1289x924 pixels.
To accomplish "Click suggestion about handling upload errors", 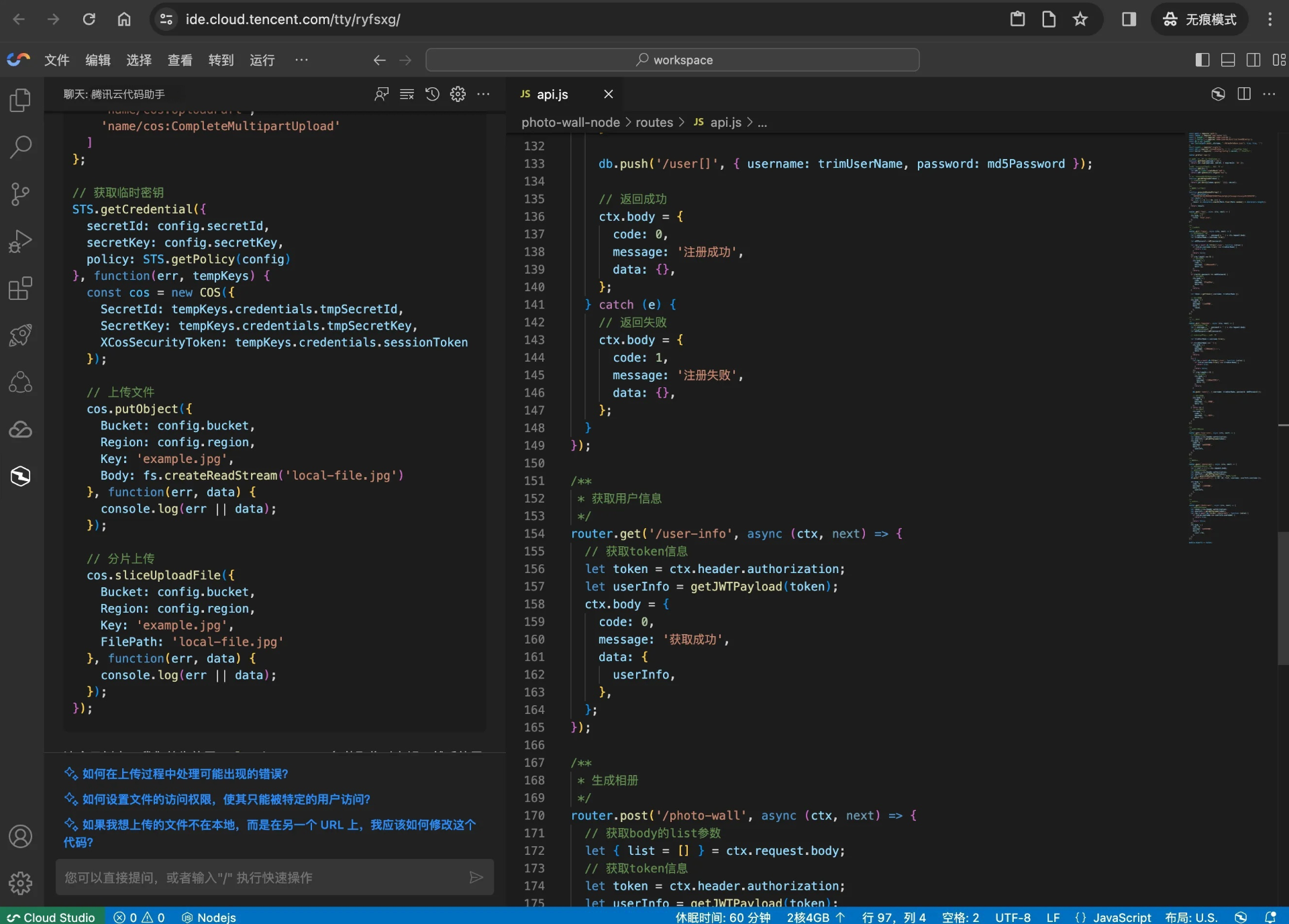I will [185, 774].
